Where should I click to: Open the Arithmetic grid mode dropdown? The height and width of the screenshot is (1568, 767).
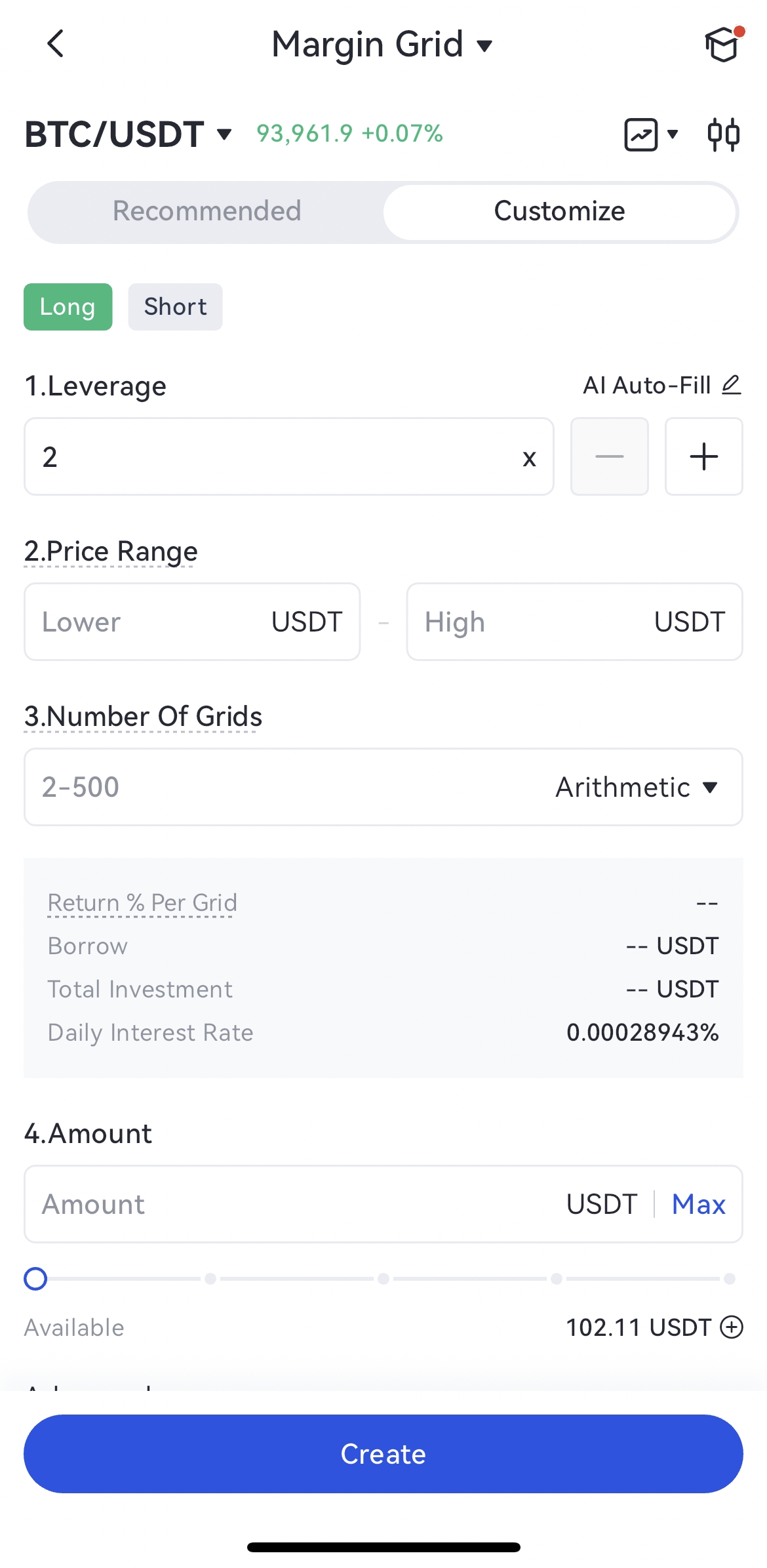(637, 787)
